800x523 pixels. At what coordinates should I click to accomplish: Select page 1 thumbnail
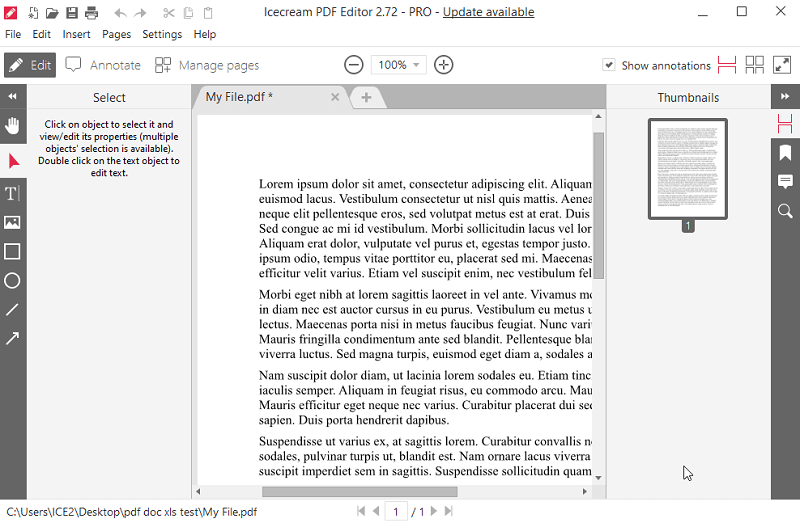pos(687,168)
